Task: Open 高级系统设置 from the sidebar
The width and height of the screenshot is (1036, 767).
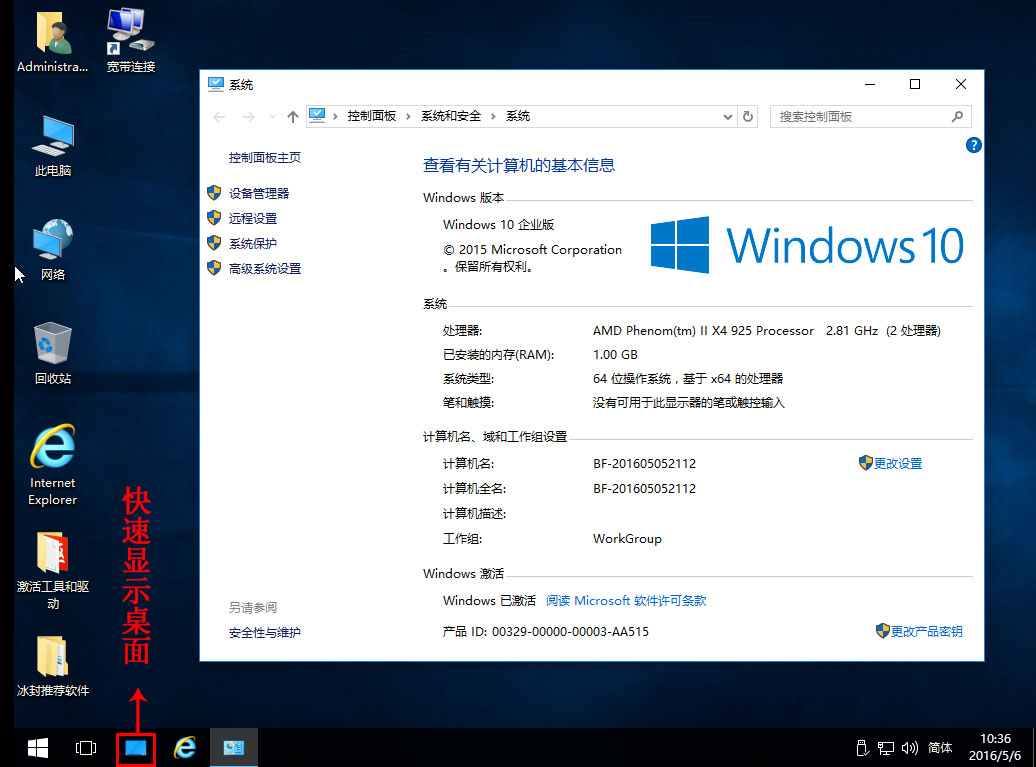Action: (264, 268)
